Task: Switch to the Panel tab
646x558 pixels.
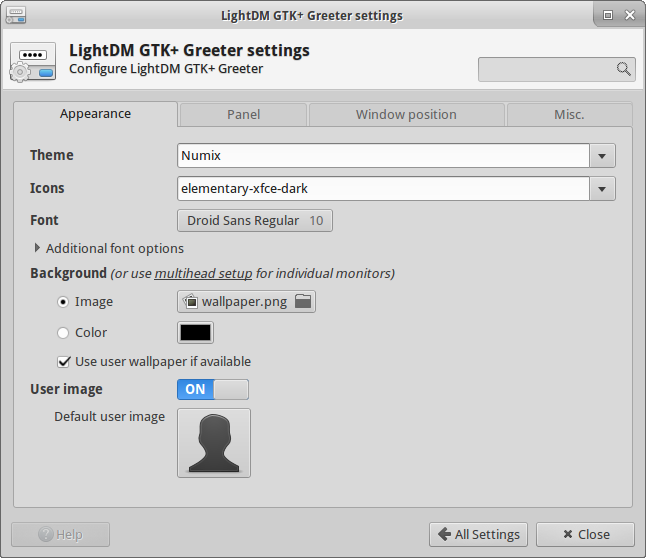Action: pos(243,115)
